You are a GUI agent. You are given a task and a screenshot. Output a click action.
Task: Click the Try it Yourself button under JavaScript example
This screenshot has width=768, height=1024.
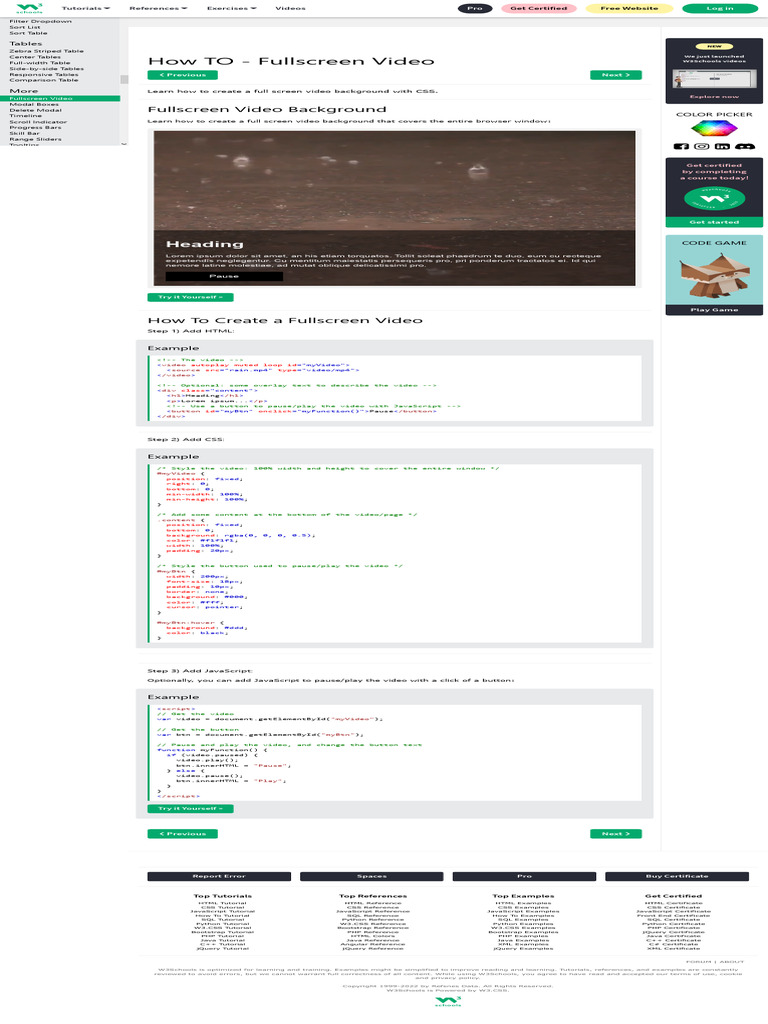coord(190,808)
